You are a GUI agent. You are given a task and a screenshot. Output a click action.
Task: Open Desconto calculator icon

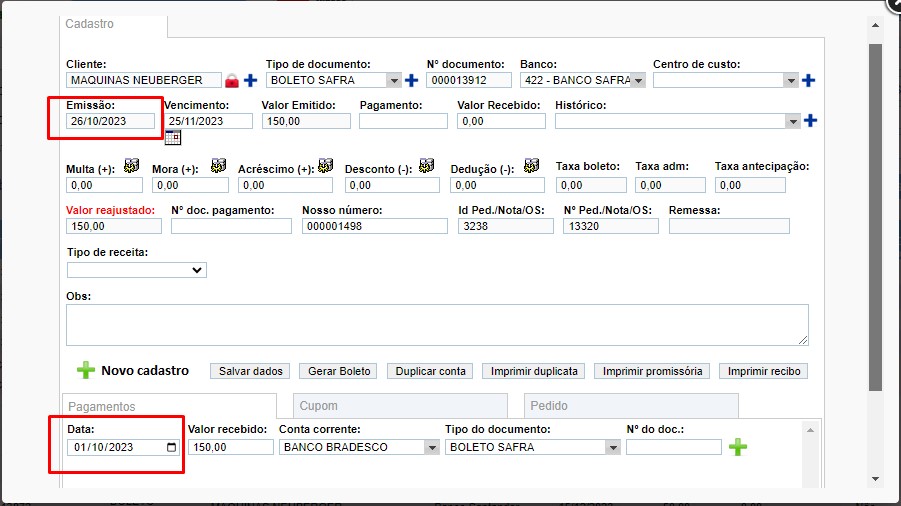426,166
